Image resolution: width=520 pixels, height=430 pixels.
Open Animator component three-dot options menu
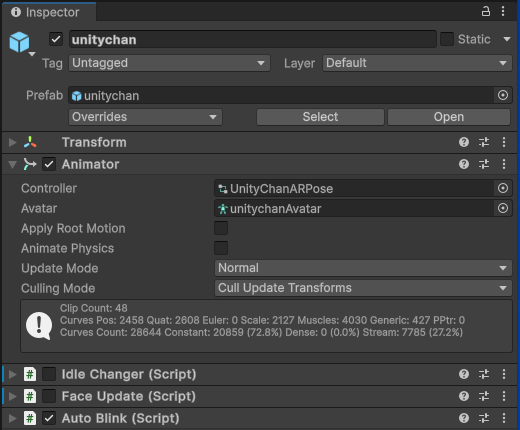point(504,164)
